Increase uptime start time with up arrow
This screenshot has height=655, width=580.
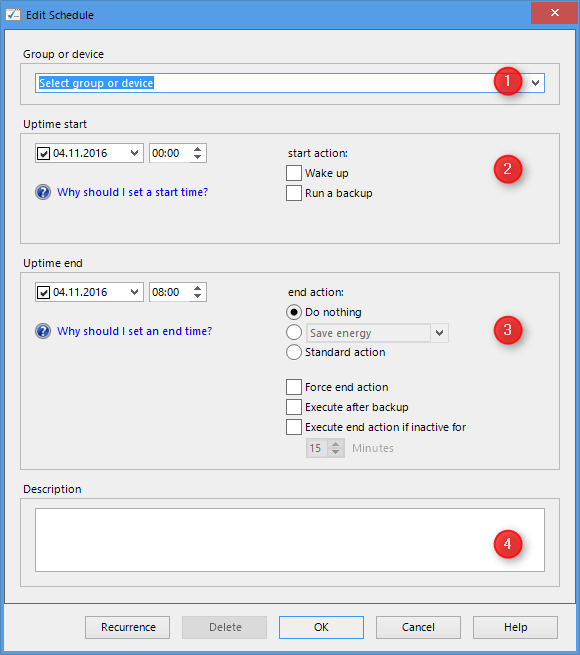tap(197, 149)
